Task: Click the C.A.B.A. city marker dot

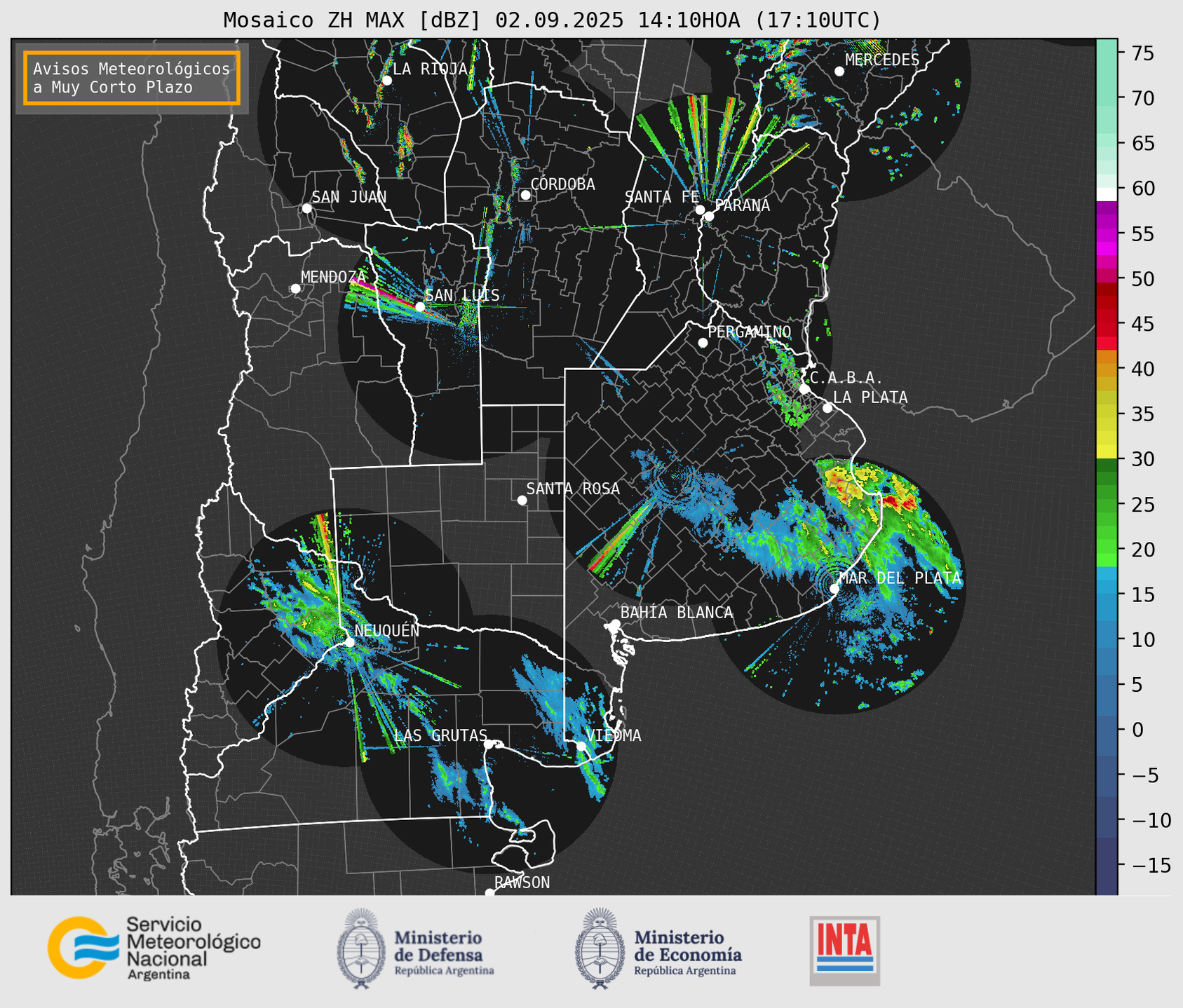Action: point(804,388)
